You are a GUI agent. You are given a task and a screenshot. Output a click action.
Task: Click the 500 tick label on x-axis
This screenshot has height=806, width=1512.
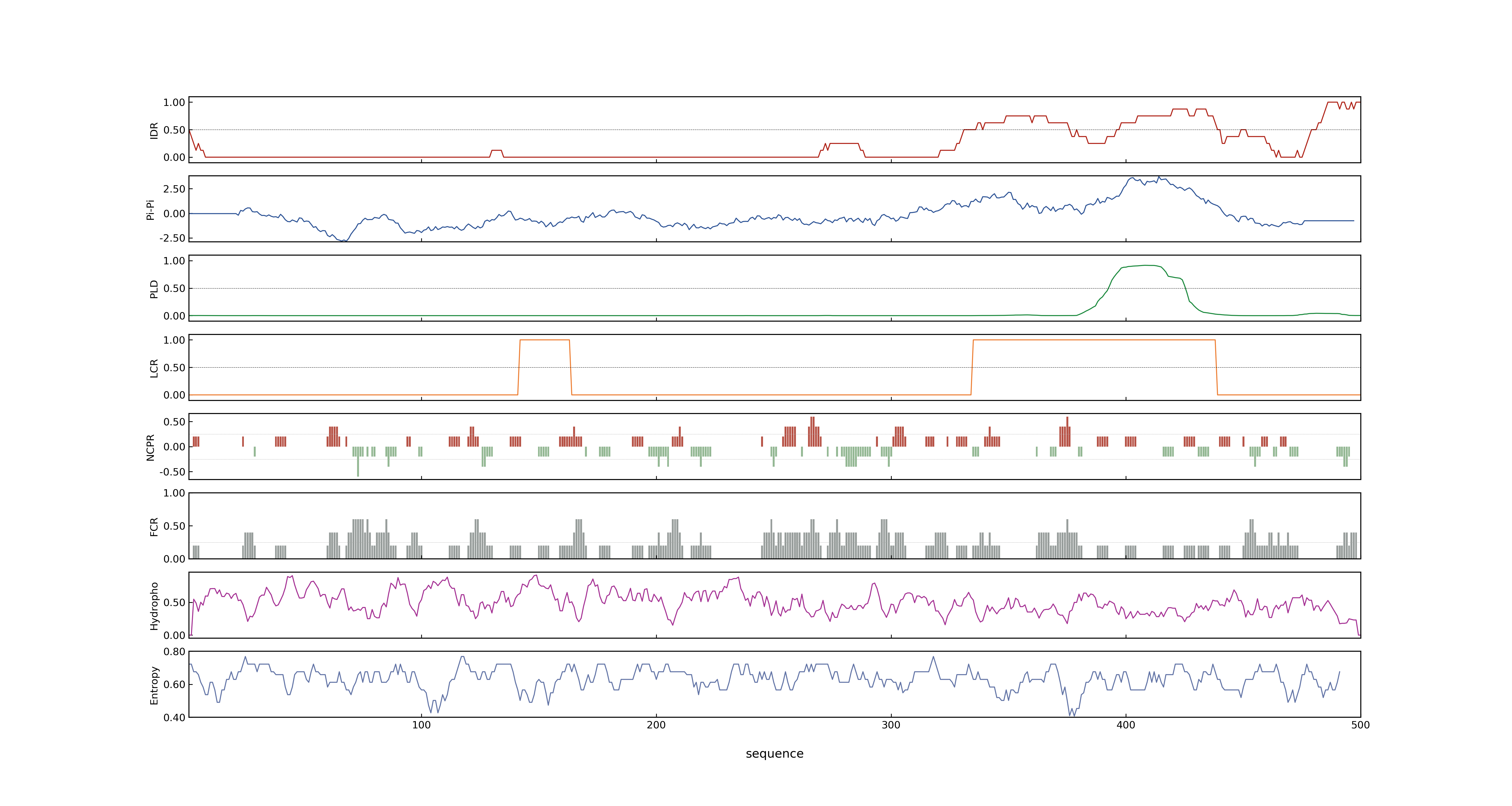click(1360, 725)
